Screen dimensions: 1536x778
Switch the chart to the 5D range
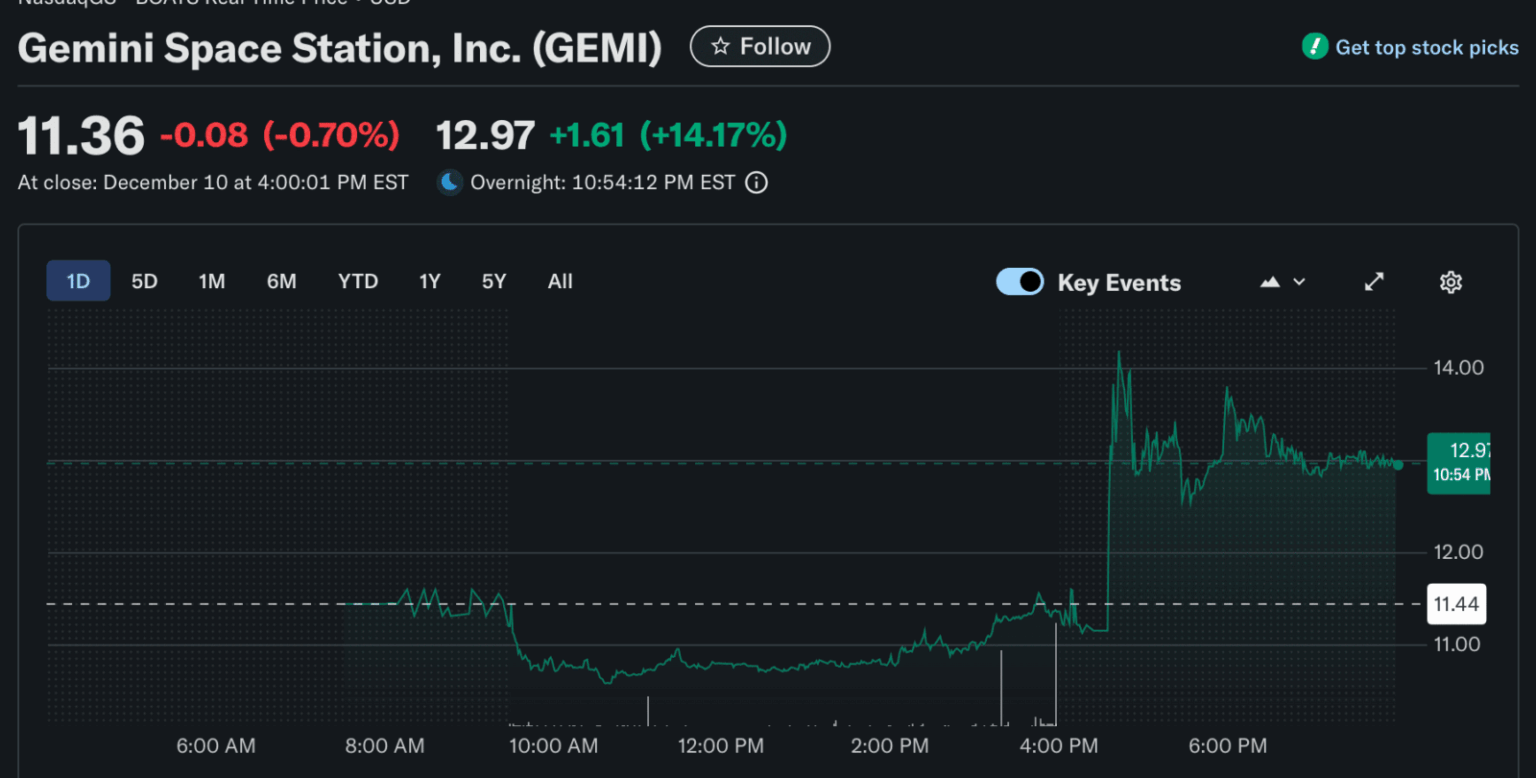click(145, 282)
